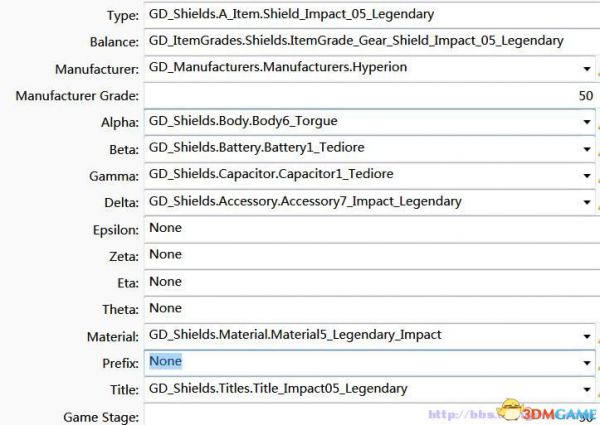Click the Type field with Shield_Impact_05_Legendary
The height and width of the screenshot is (425, 600).
tap(372, 15)
